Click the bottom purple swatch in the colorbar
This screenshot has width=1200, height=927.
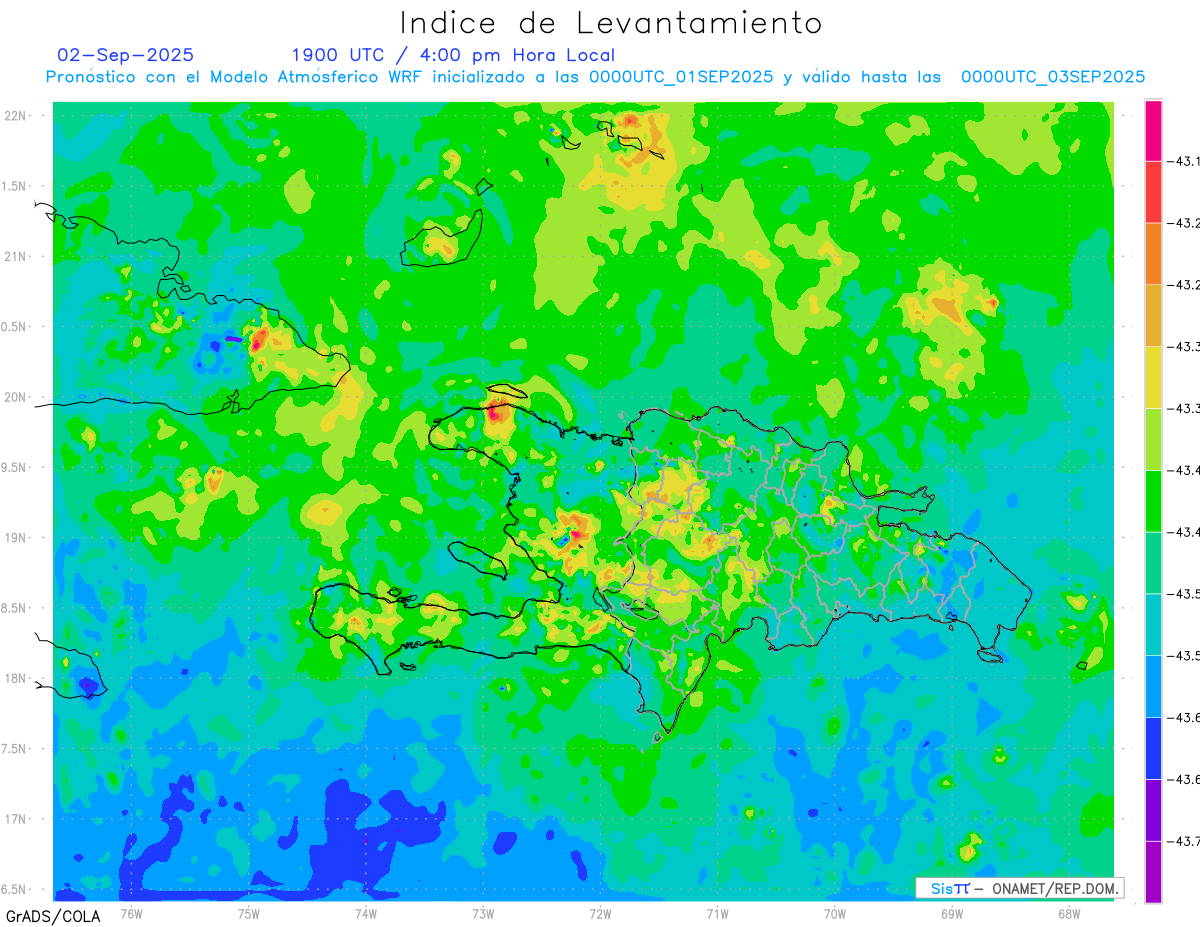click(1153, 872)
